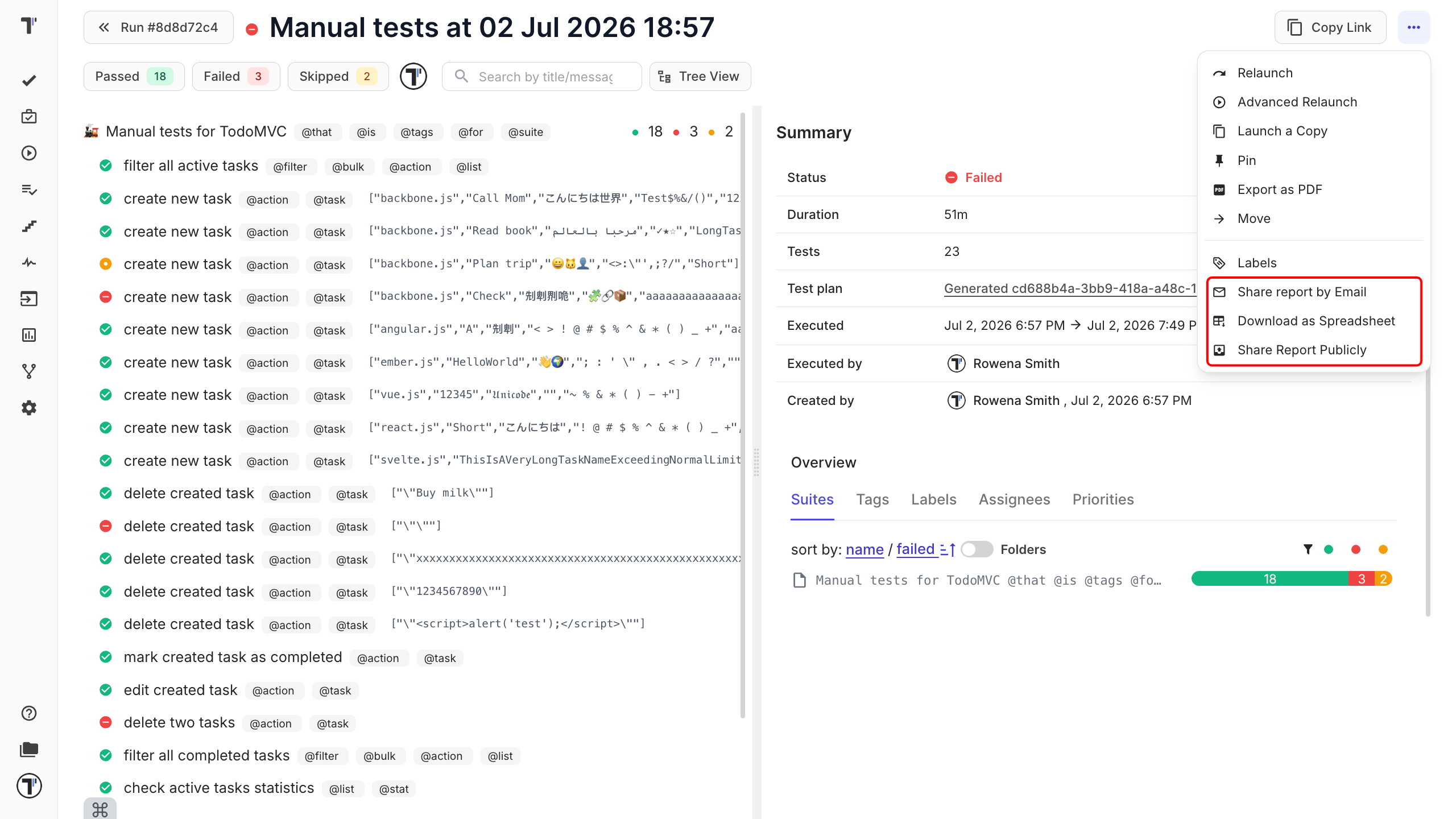Click the assignee avatar filter icon
Screen dimensions: 1456x819
[x=413, y=76]
